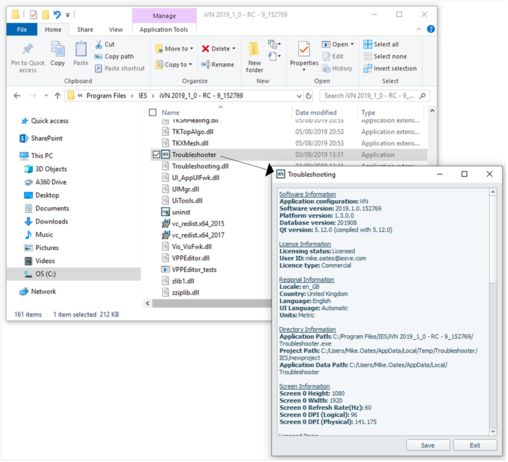This screenshot has width=508, height=462.
Task: Open the Copy to dropdown
Action: coord(174,65)
